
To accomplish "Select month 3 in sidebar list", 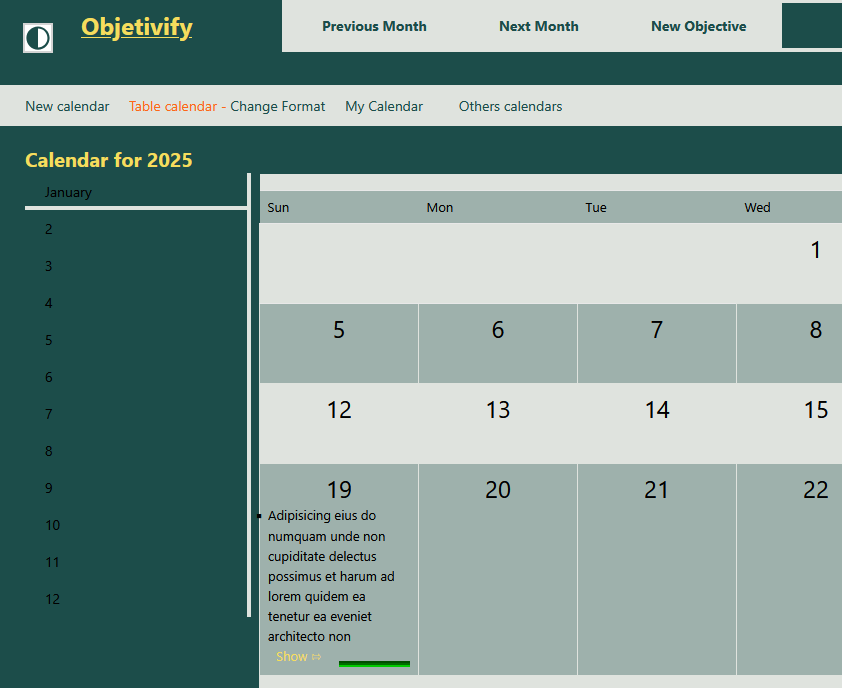I will point(49,266).
